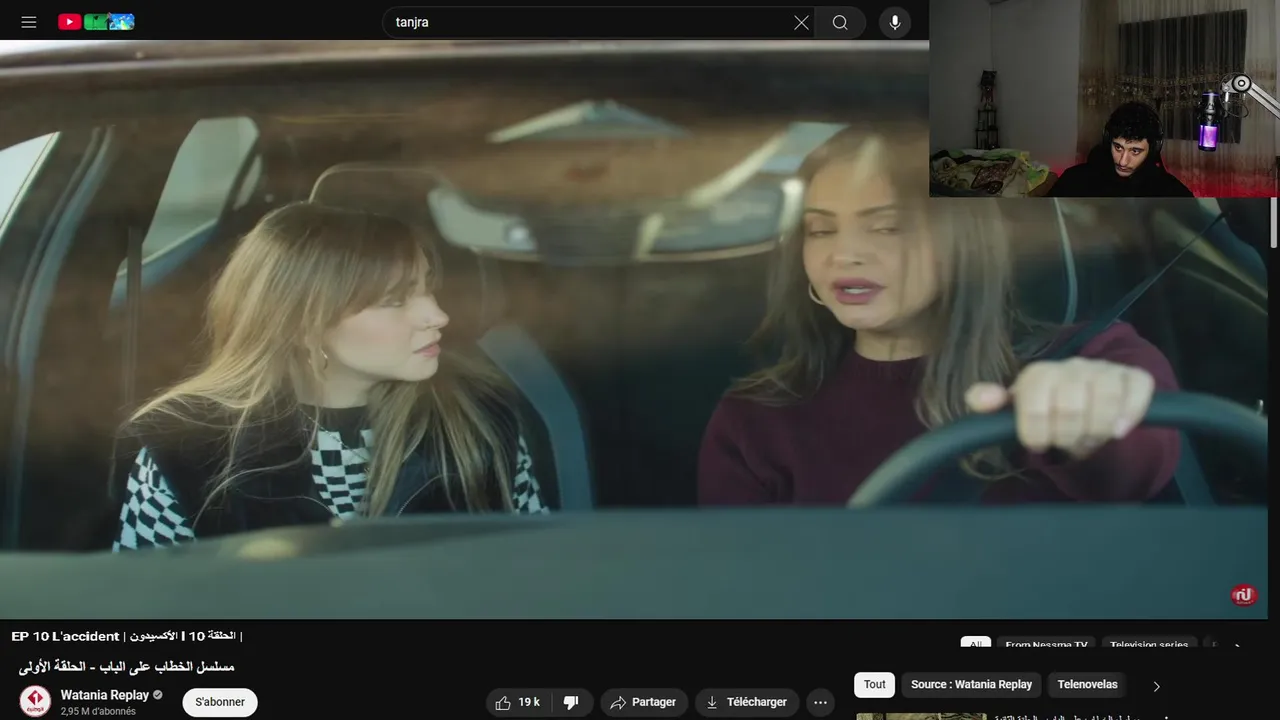The height and width of the screenshot is (720, 1280).
Task: Dislike the video with thumbs down
Action: tap(571, 702)
